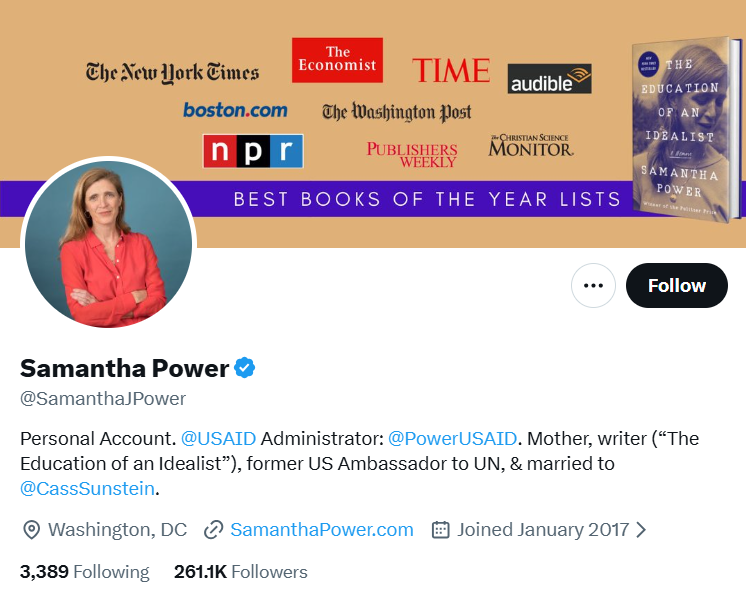This screenshot has width=746, height=590.
Task: Click the link chain icon
Action: (213, 530)
